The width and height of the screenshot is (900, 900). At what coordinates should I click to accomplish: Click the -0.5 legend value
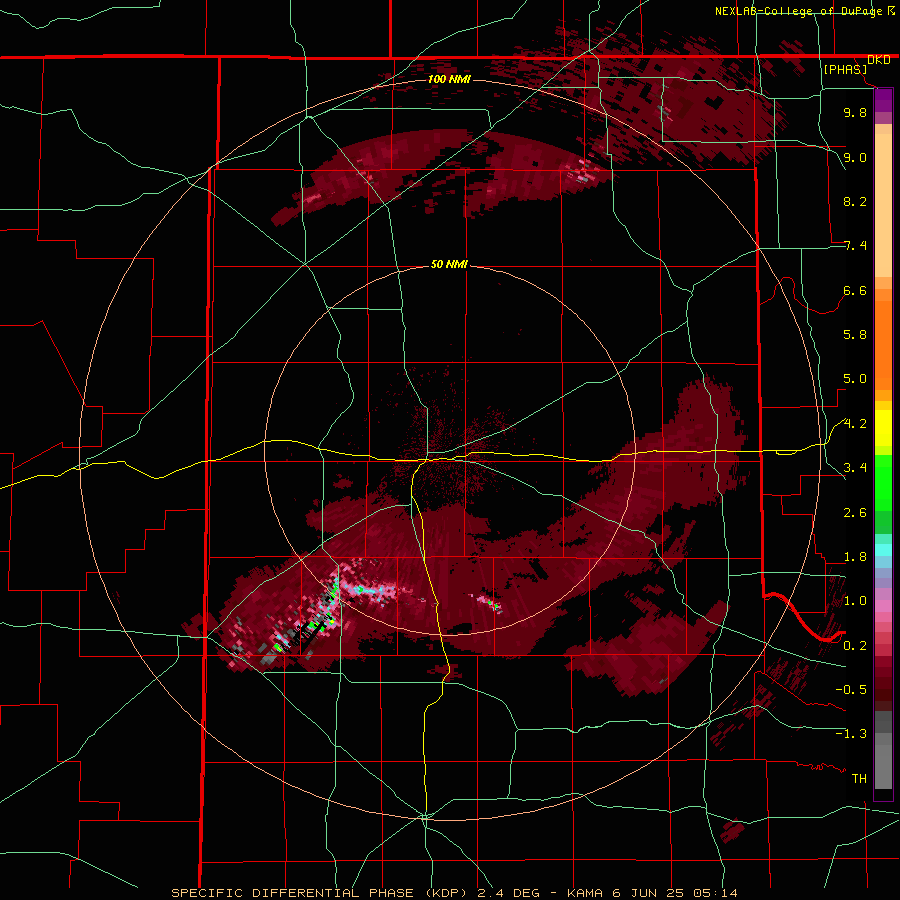point(851,690)
